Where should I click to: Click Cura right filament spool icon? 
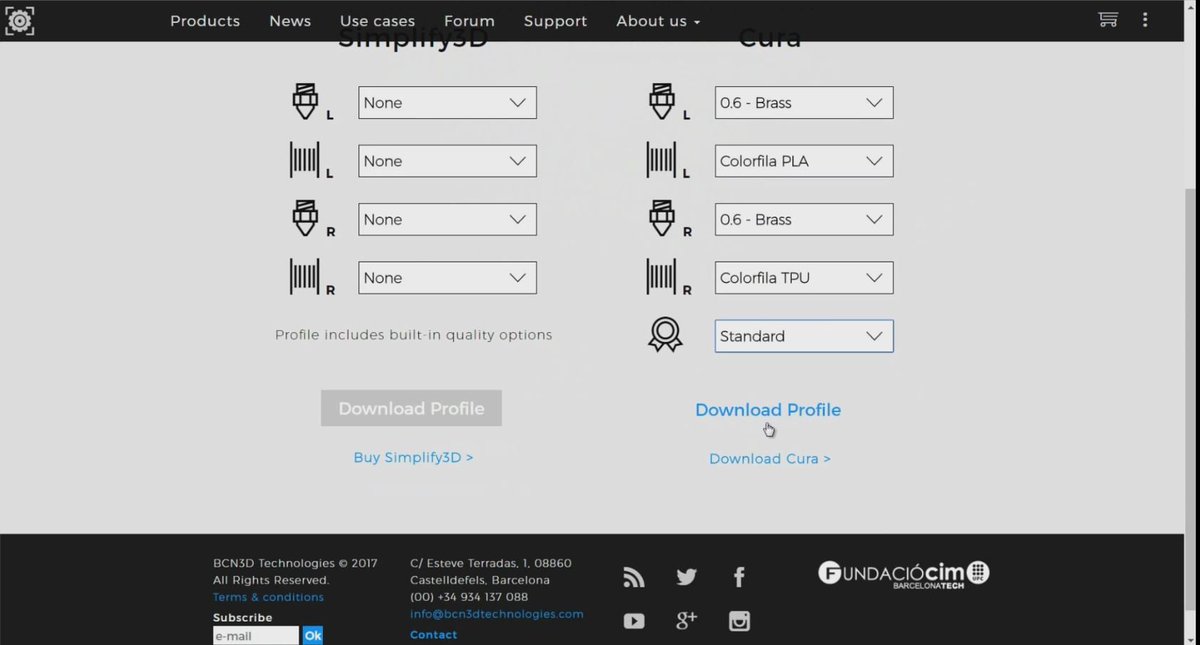coord(662,277)
